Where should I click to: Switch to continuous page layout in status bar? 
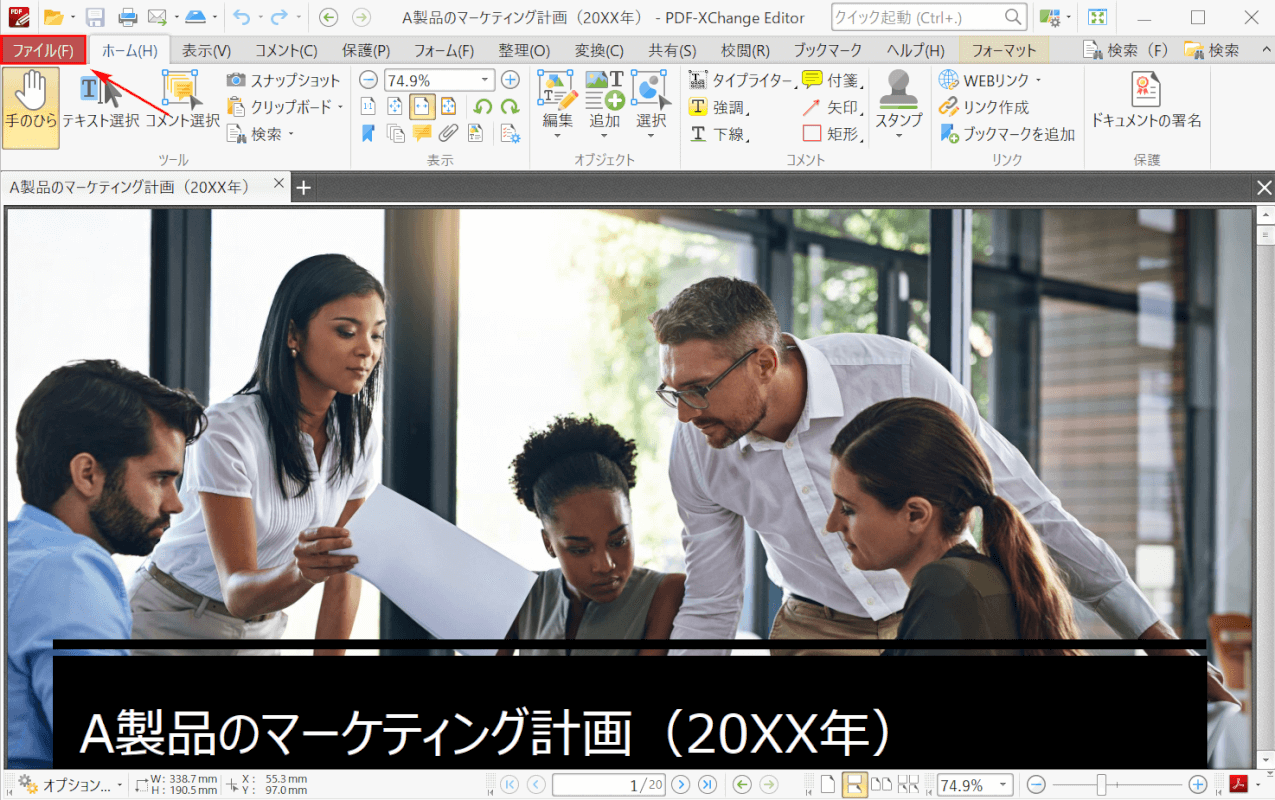click(x=855, y=785)
